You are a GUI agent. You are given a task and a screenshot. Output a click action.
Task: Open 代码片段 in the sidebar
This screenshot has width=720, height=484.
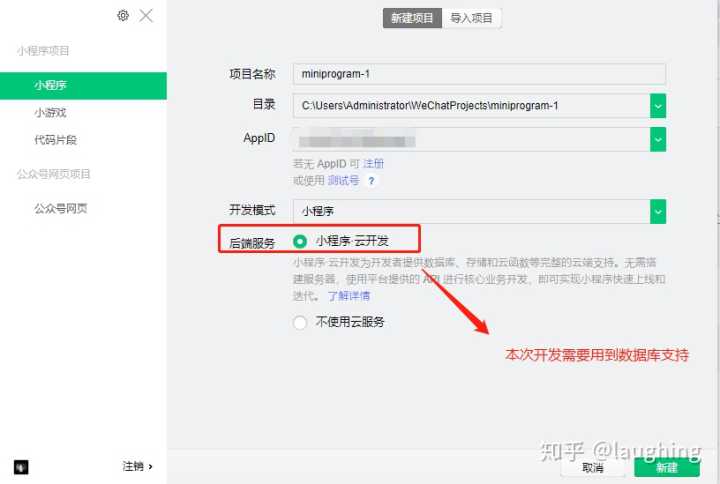[55, 140]
